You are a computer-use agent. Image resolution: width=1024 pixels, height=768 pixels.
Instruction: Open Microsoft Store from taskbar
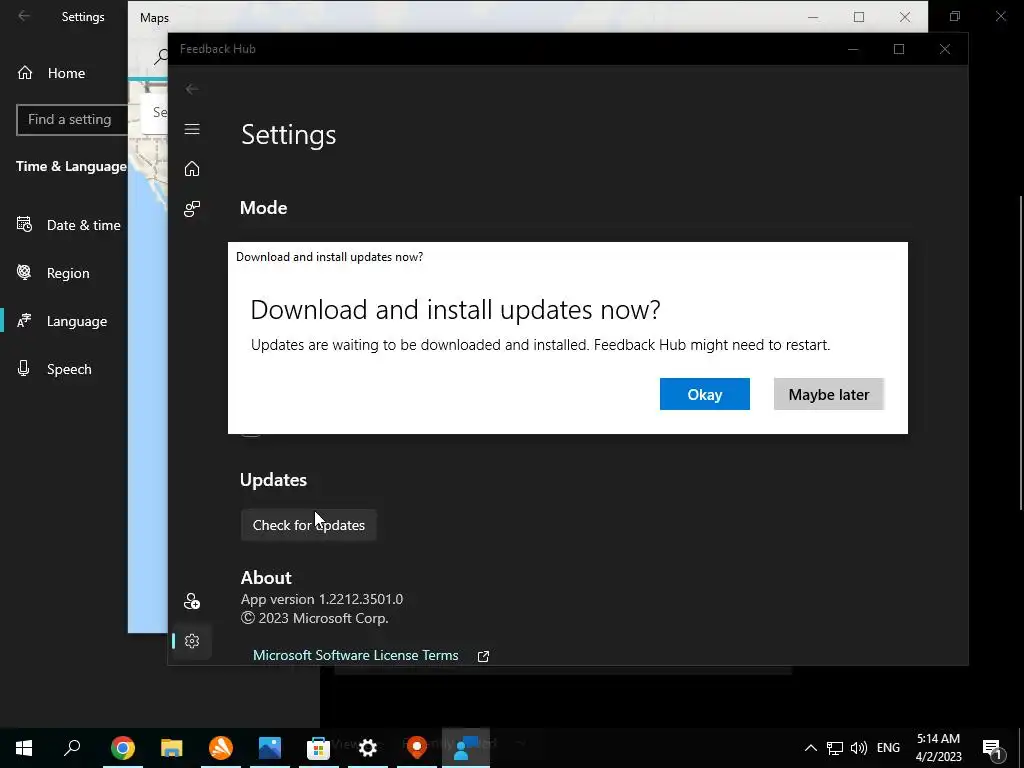319,748
